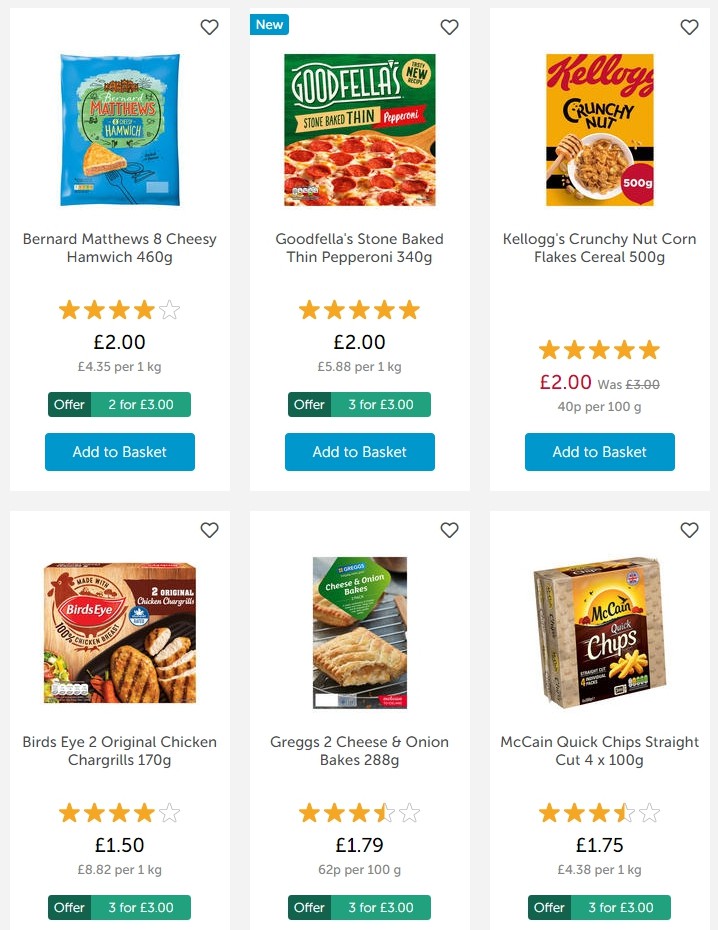Favorite the Bernard Matthews Cheesy Hamwich
This screenshot has width=718, height=930.
click(209, 27)
